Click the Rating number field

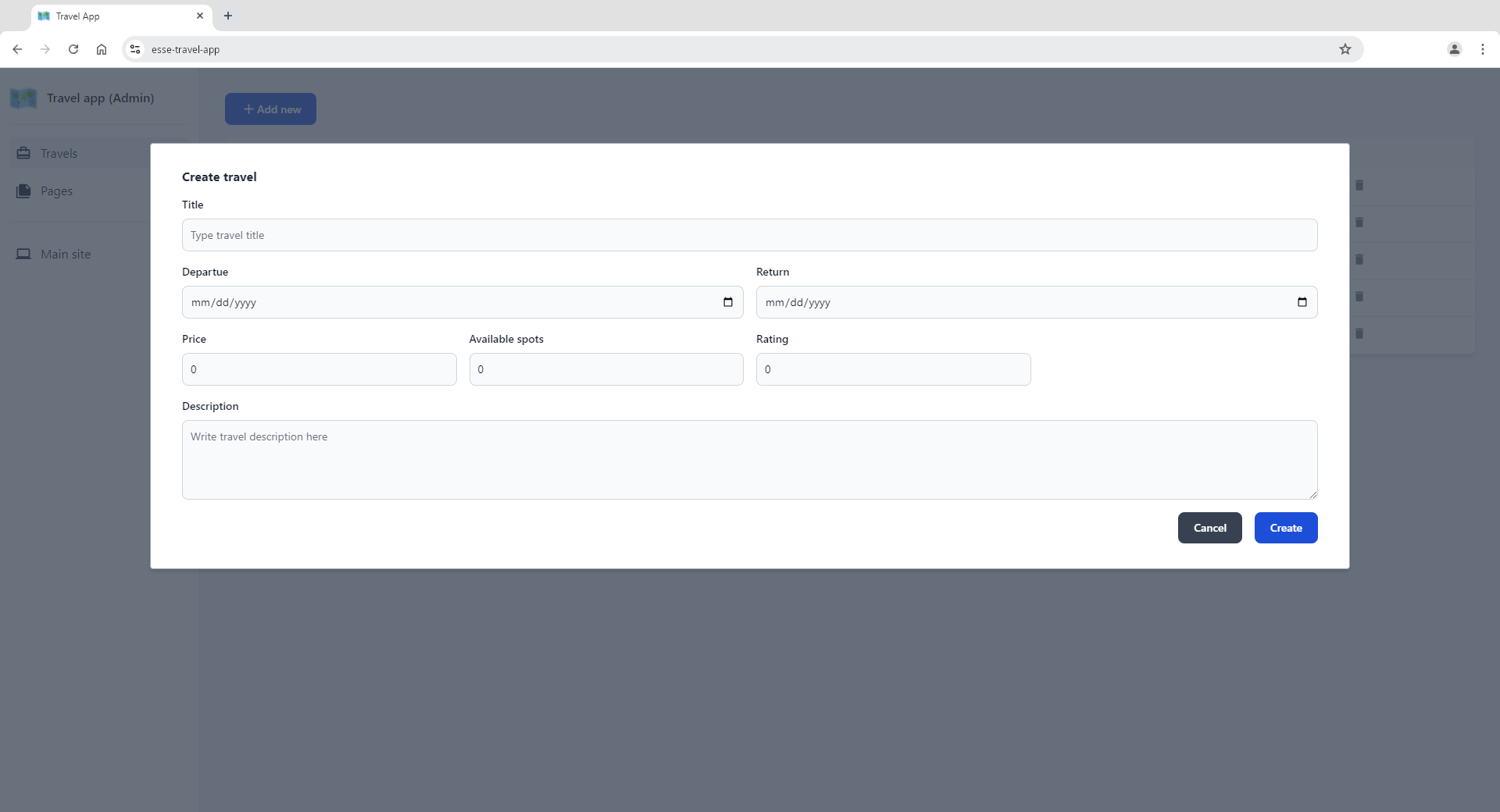point(893,369)
